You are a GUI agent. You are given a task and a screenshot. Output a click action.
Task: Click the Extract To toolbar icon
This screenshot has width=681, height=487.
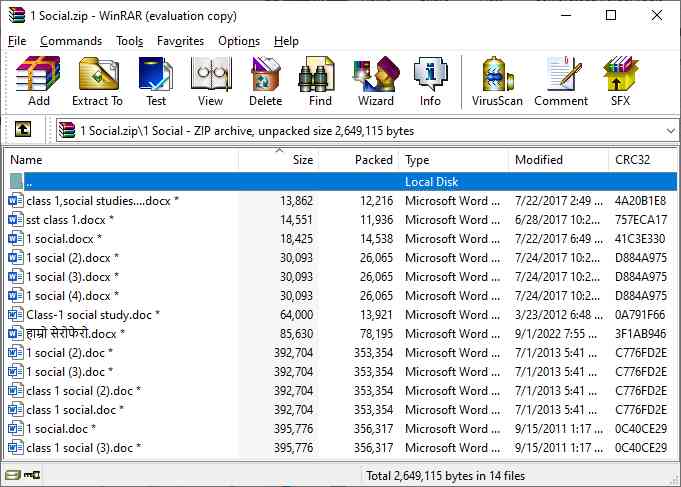click(x=97, y=81)
